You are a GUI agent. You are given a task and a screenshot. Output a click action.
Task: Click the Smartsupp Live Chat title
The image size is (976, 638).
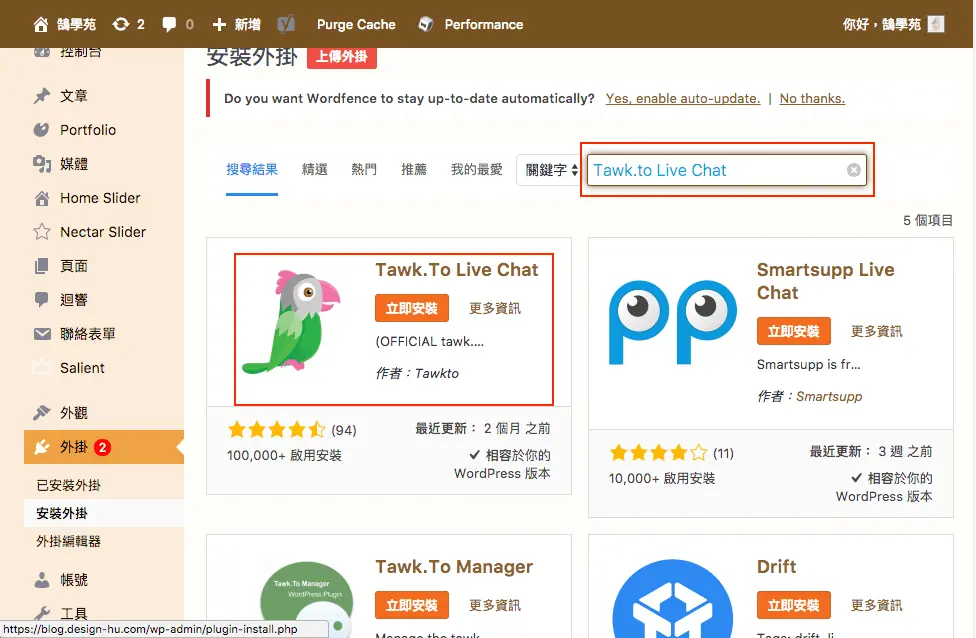pyautogui.click(x=825, y=281)
